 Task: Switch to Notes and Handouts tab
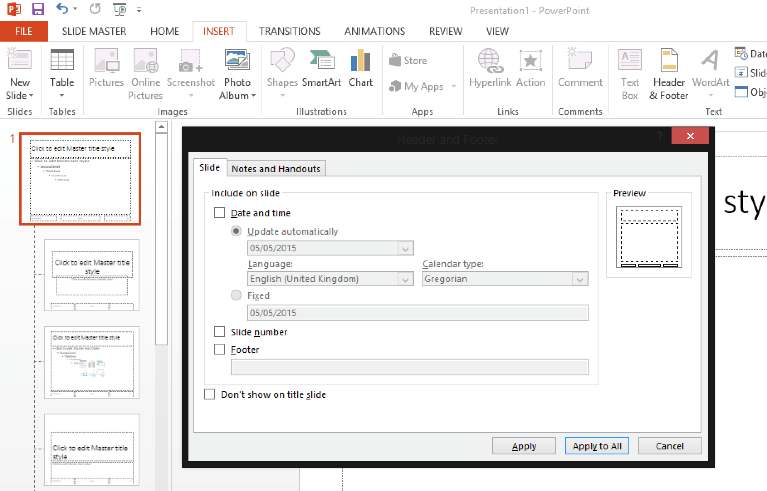coord(276,169)
